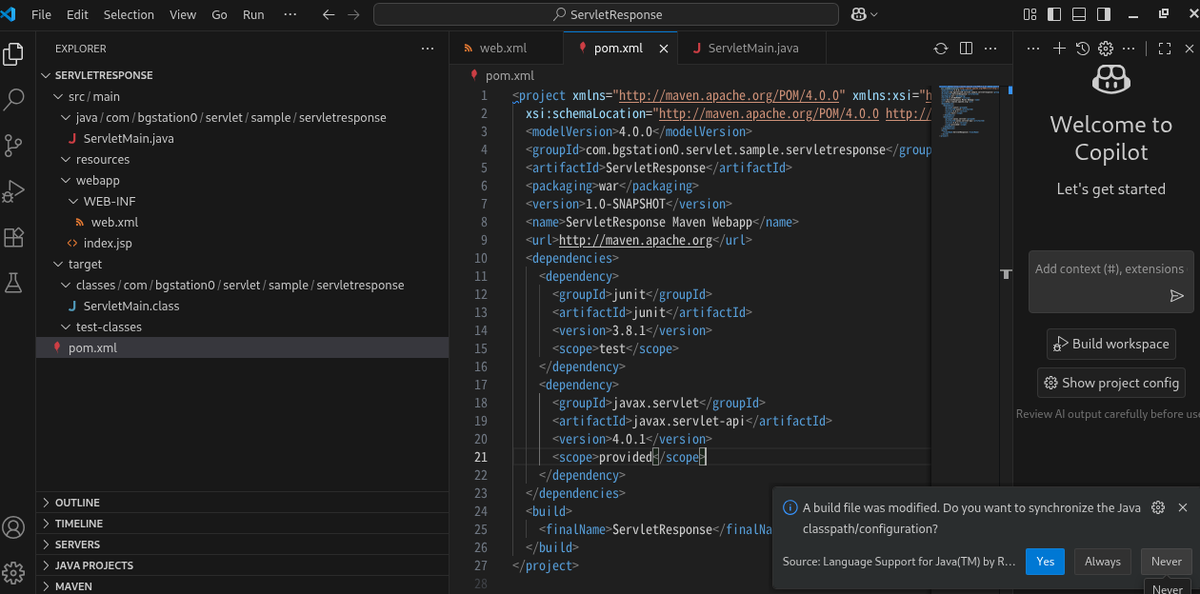
Task: Open the Explorer view in activity bar
Action: [x=14, y=54]
